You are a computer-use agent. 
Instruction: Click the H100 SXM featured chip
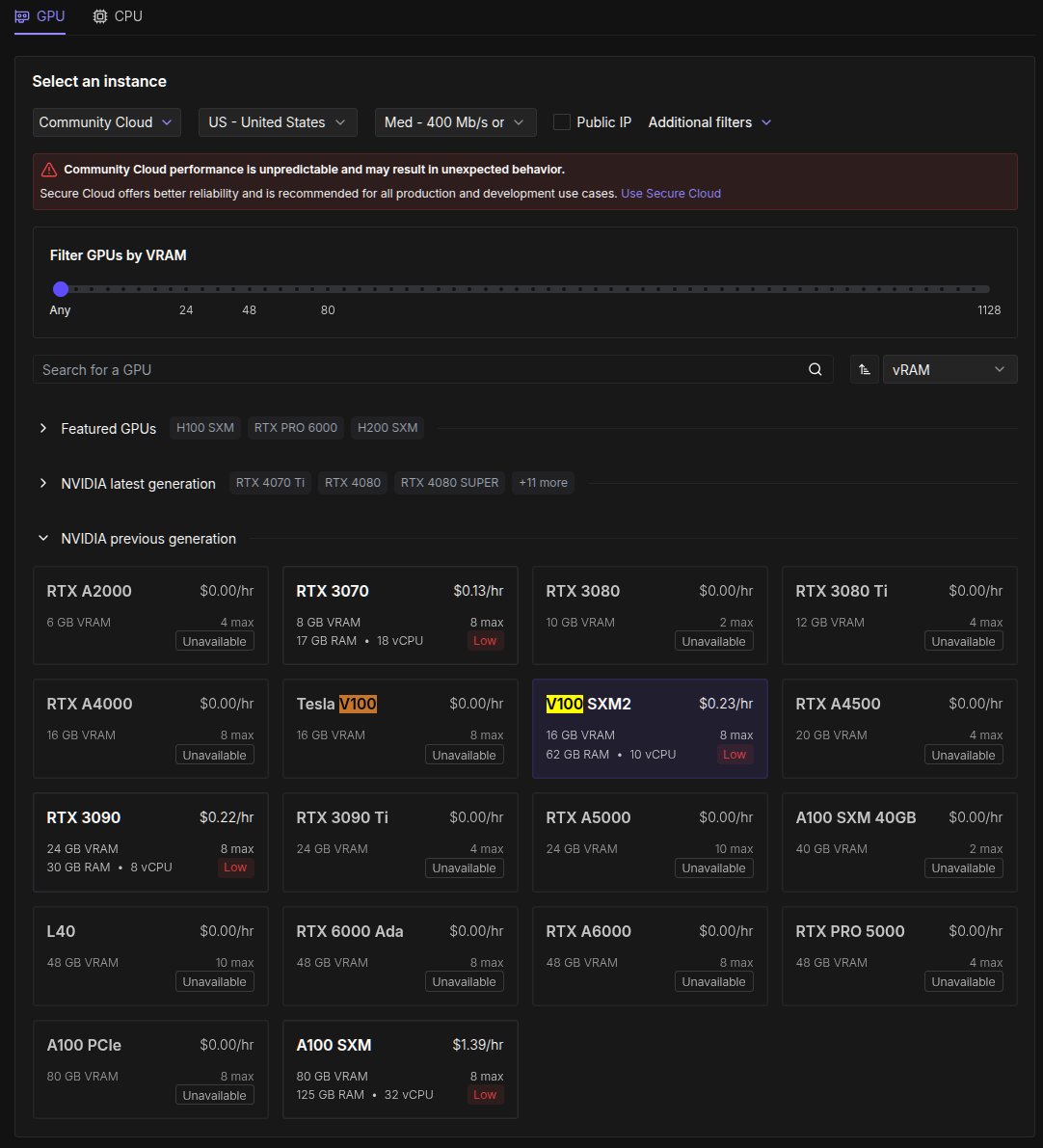[205, 428]
